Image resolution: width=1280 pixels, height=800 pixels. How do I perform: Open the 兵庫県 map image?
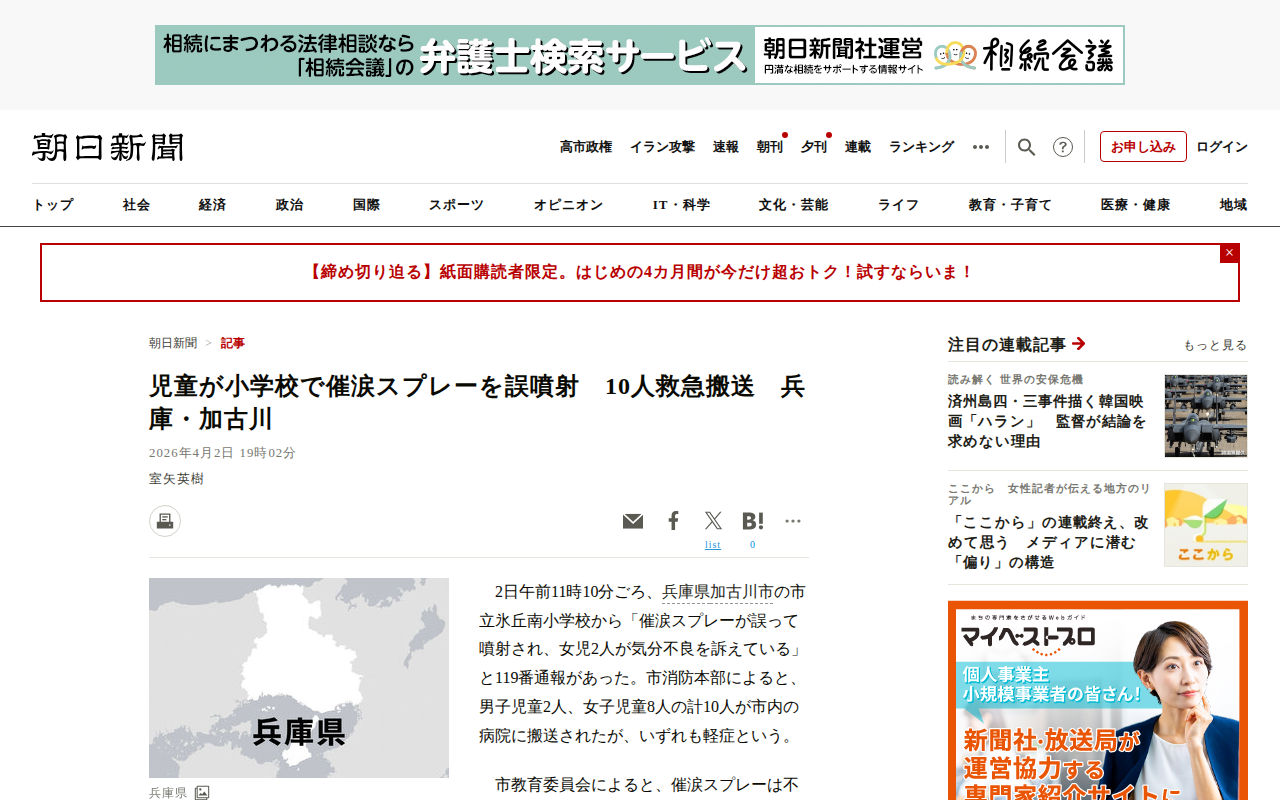pos(299,678)
